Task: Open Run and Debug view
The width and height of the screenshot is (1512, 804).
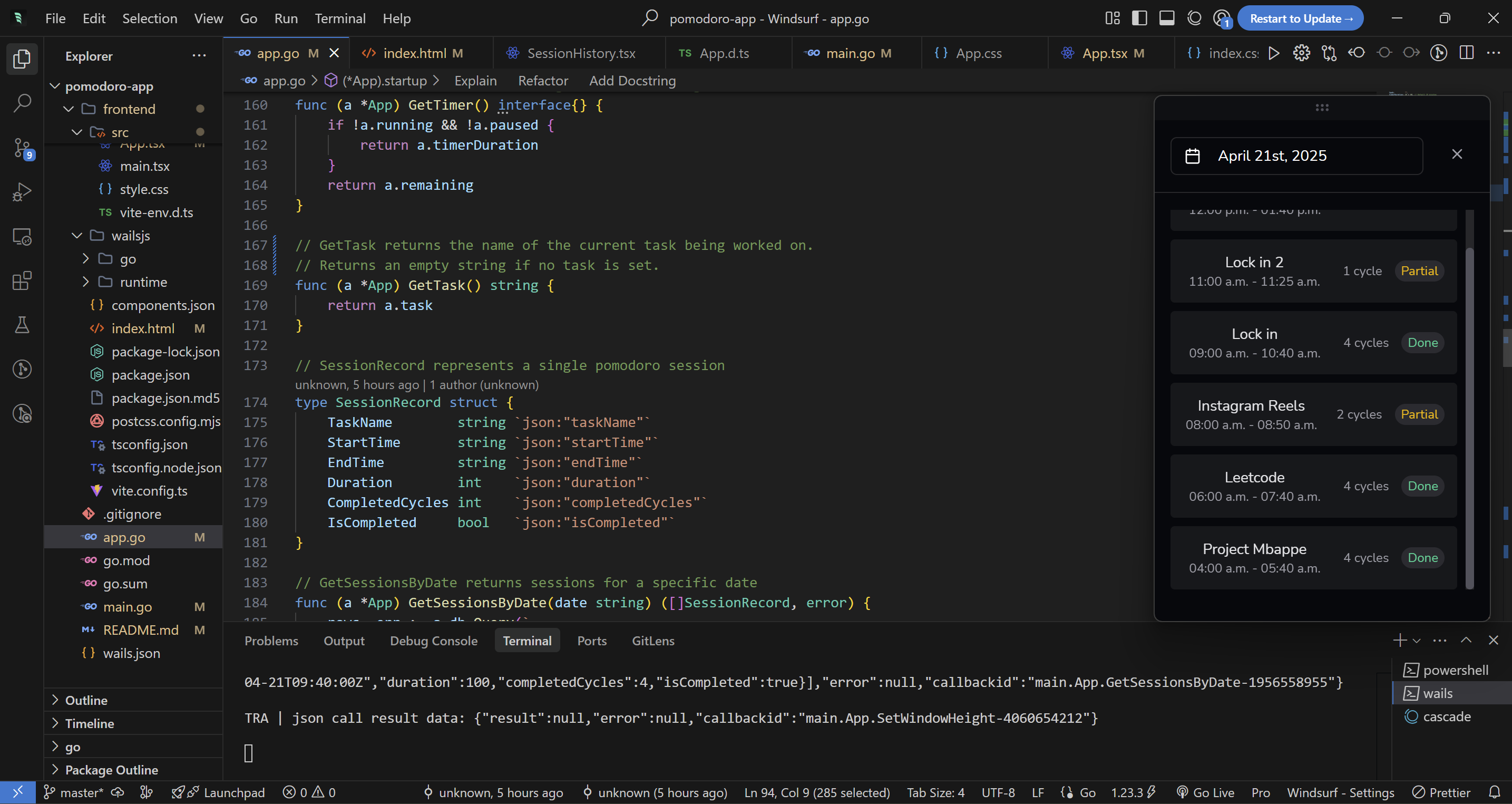Action: (22, 192)
